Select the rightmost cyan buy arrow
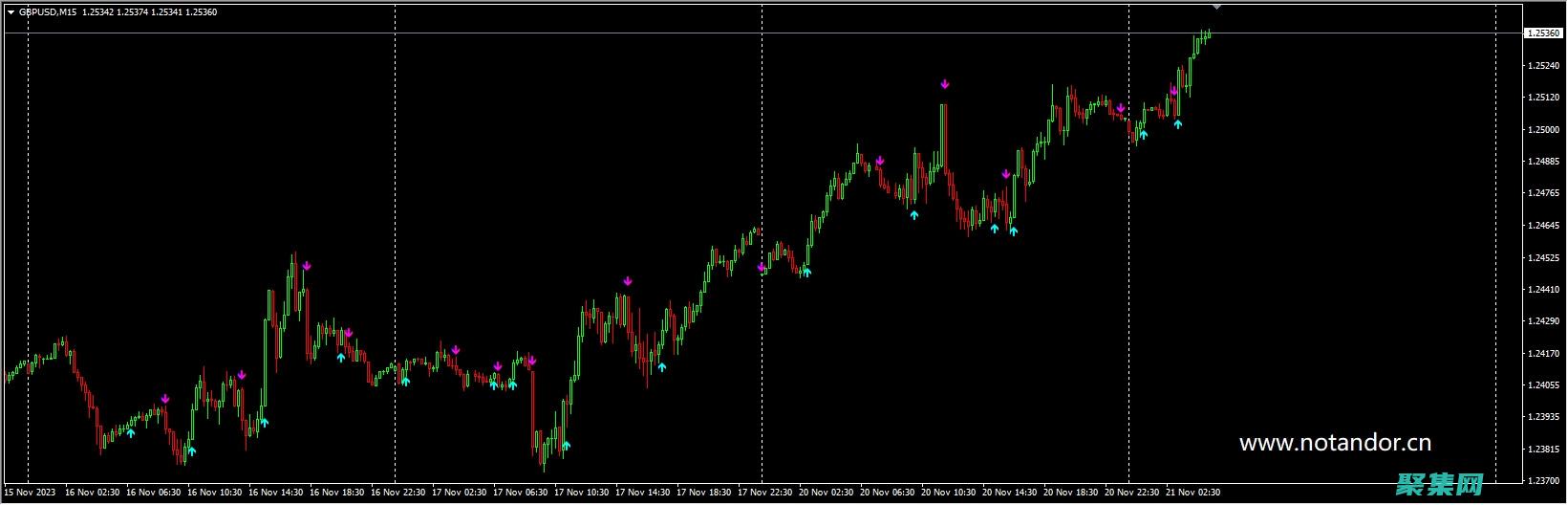 click(1178, 124)
